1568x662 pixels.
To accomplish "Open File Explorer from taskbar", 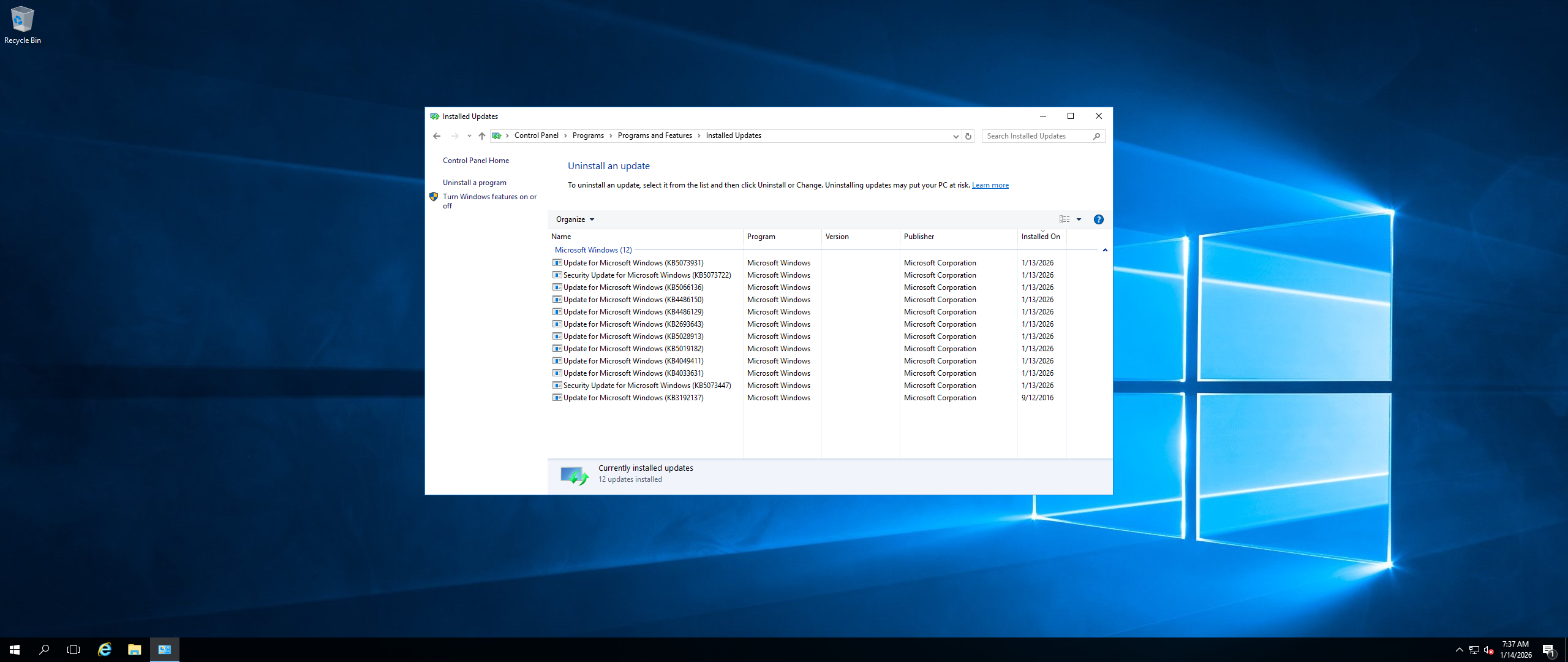I will click(x=134, y=650).
